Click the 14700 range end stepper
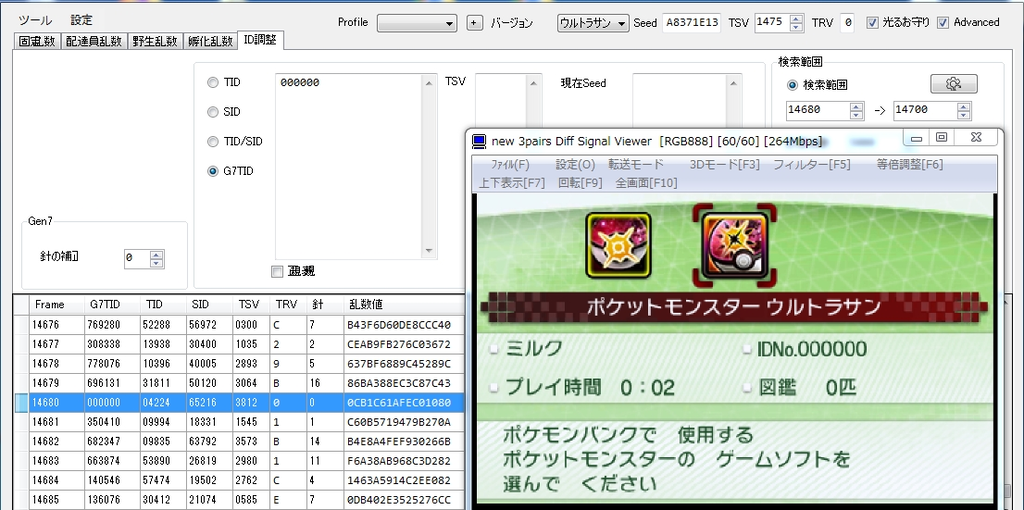The image size is (1024, 510). (x=963, y=110)
